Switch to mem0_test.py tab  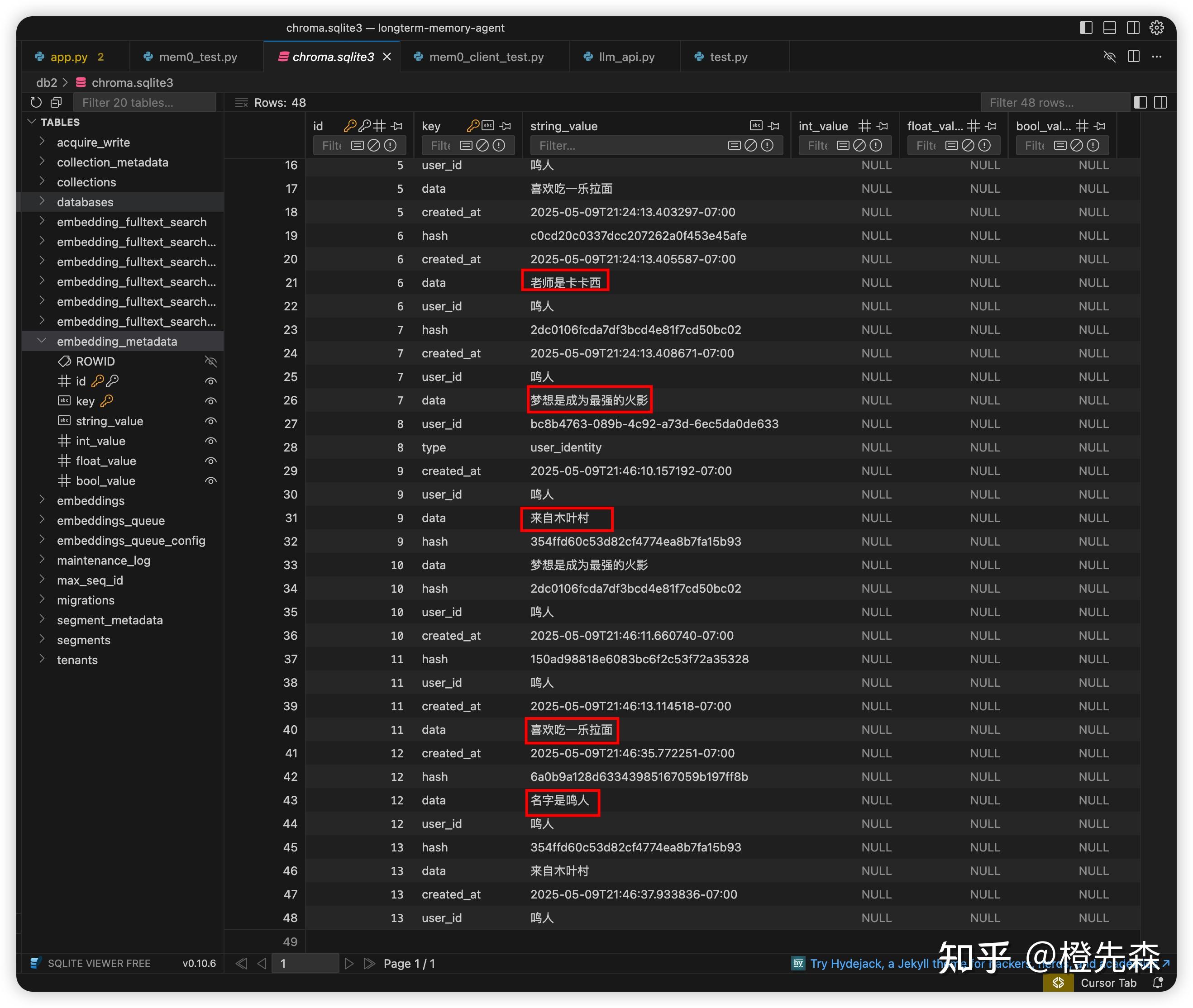point(197,57)
